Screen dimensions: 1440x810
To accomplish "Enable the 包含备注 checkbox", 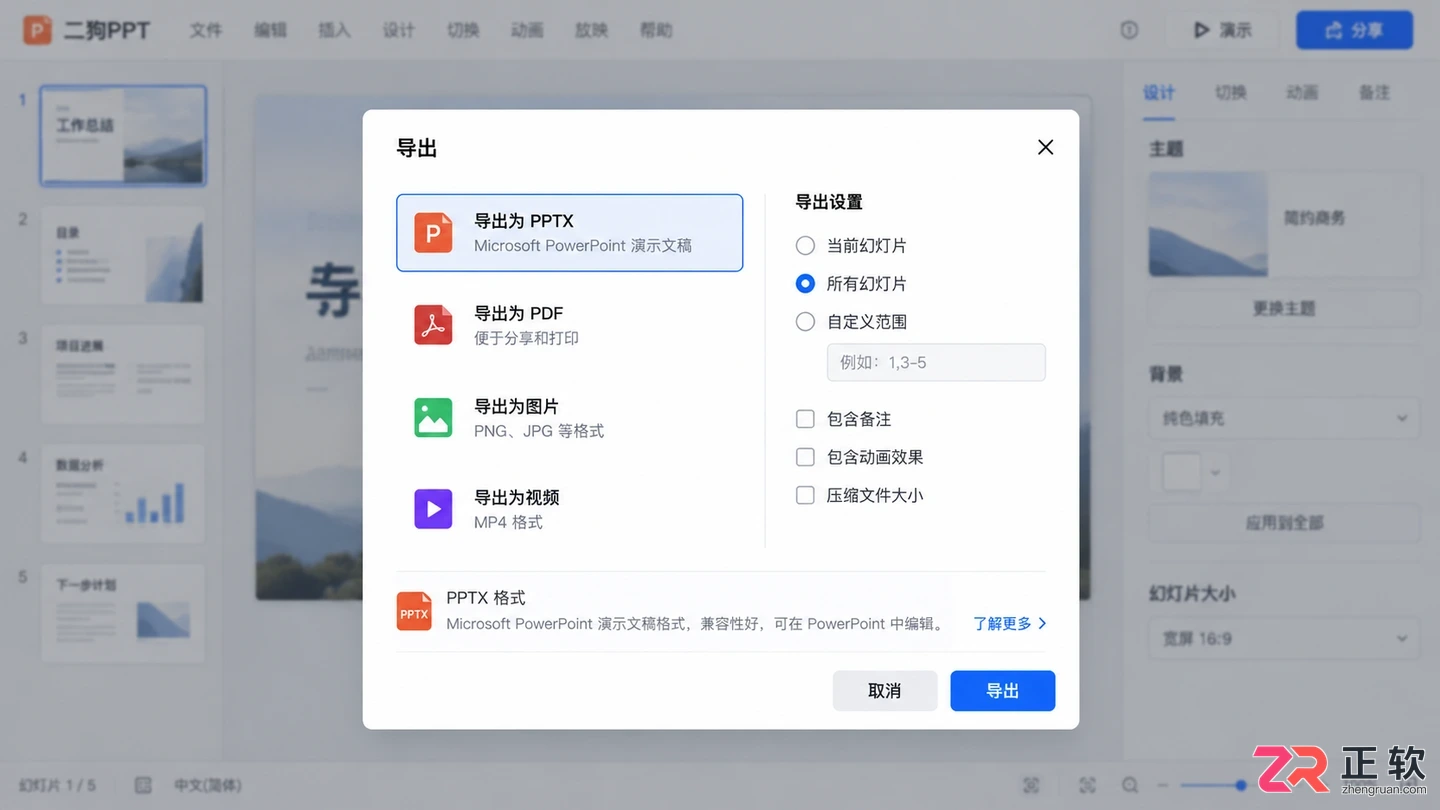I will 805,419.
